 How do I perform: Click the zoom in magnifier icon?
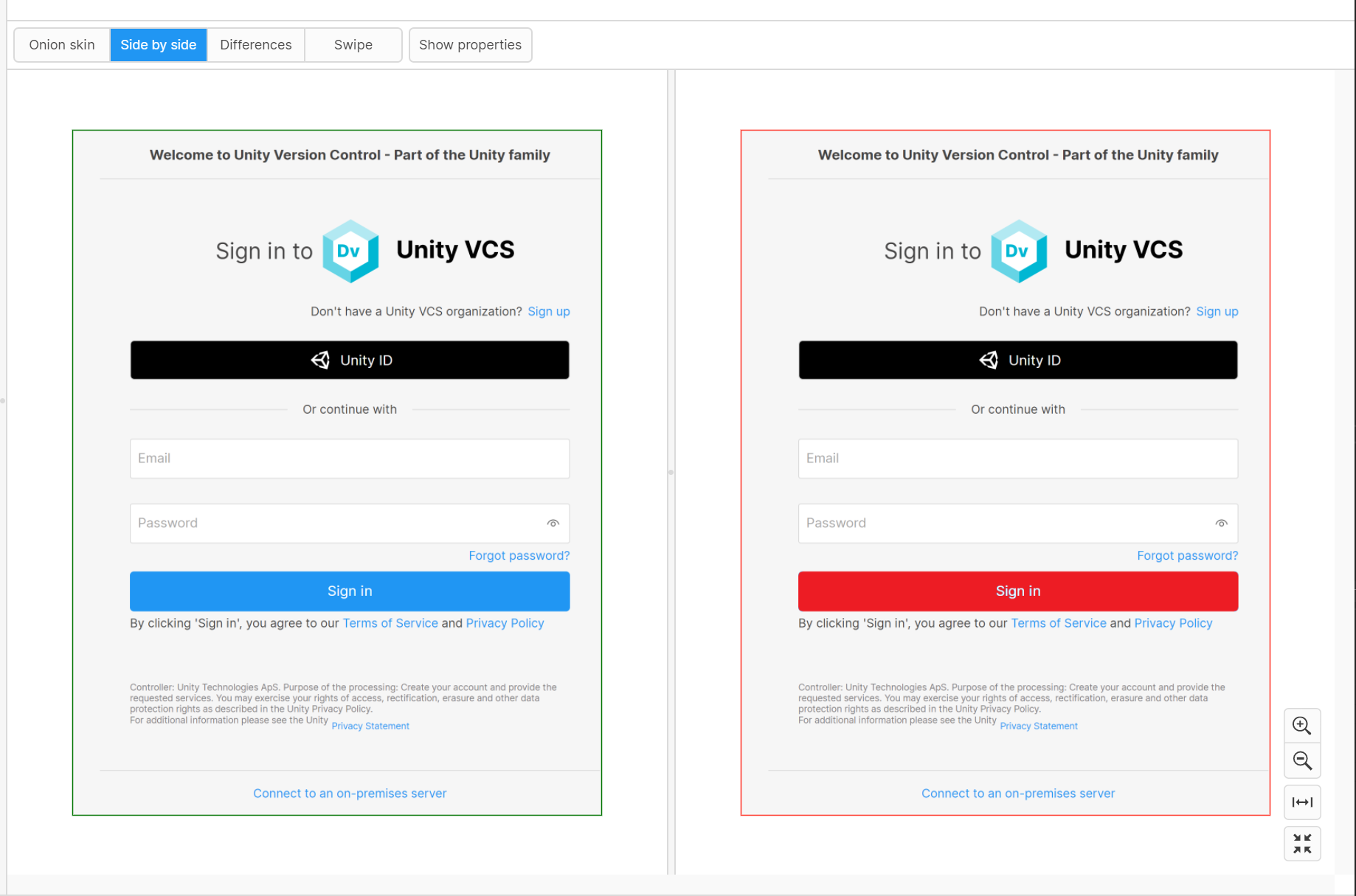pyautogui.click(x=1302, y=725)
